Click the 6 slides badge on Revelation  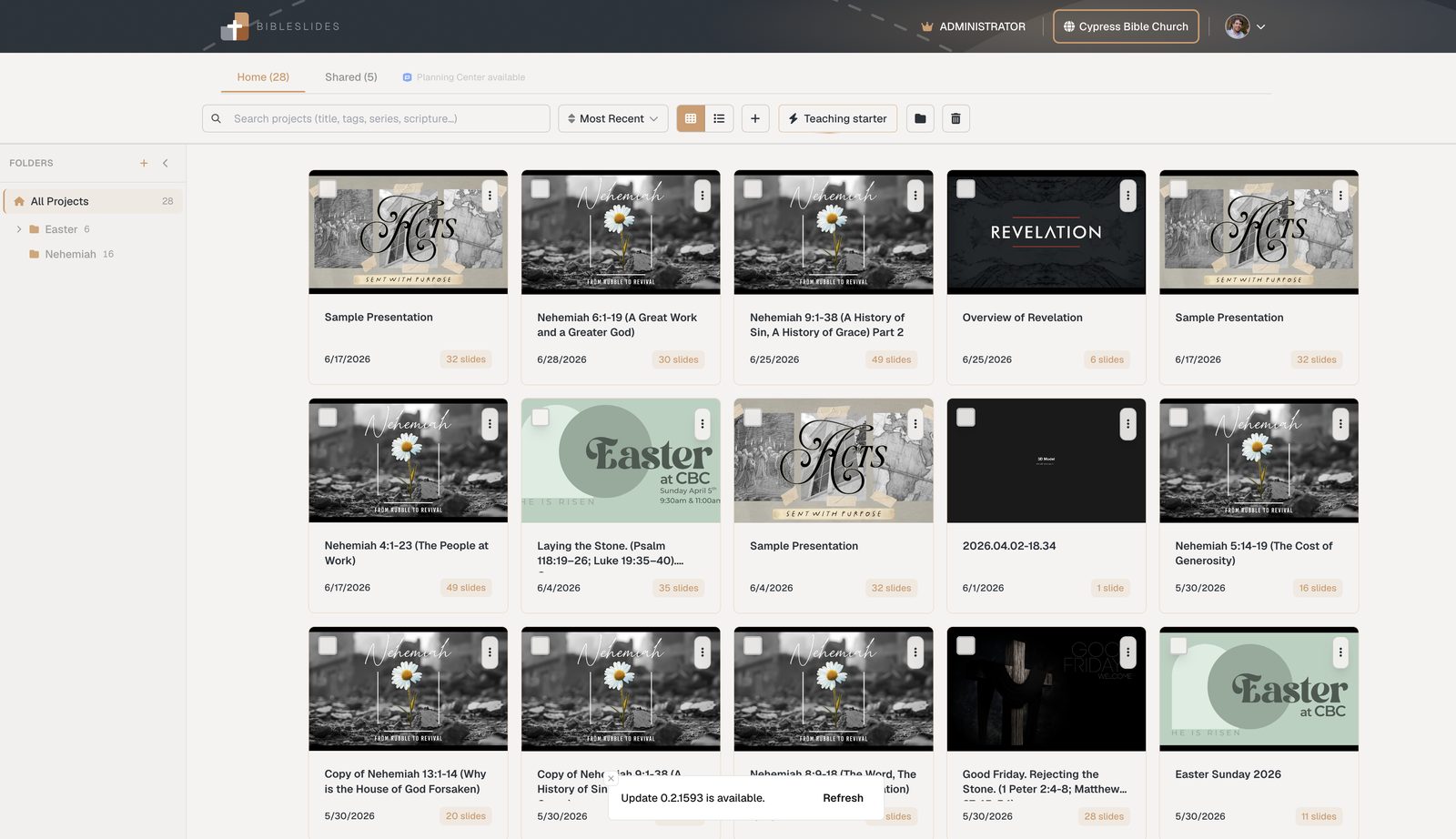coord(1107,359)
